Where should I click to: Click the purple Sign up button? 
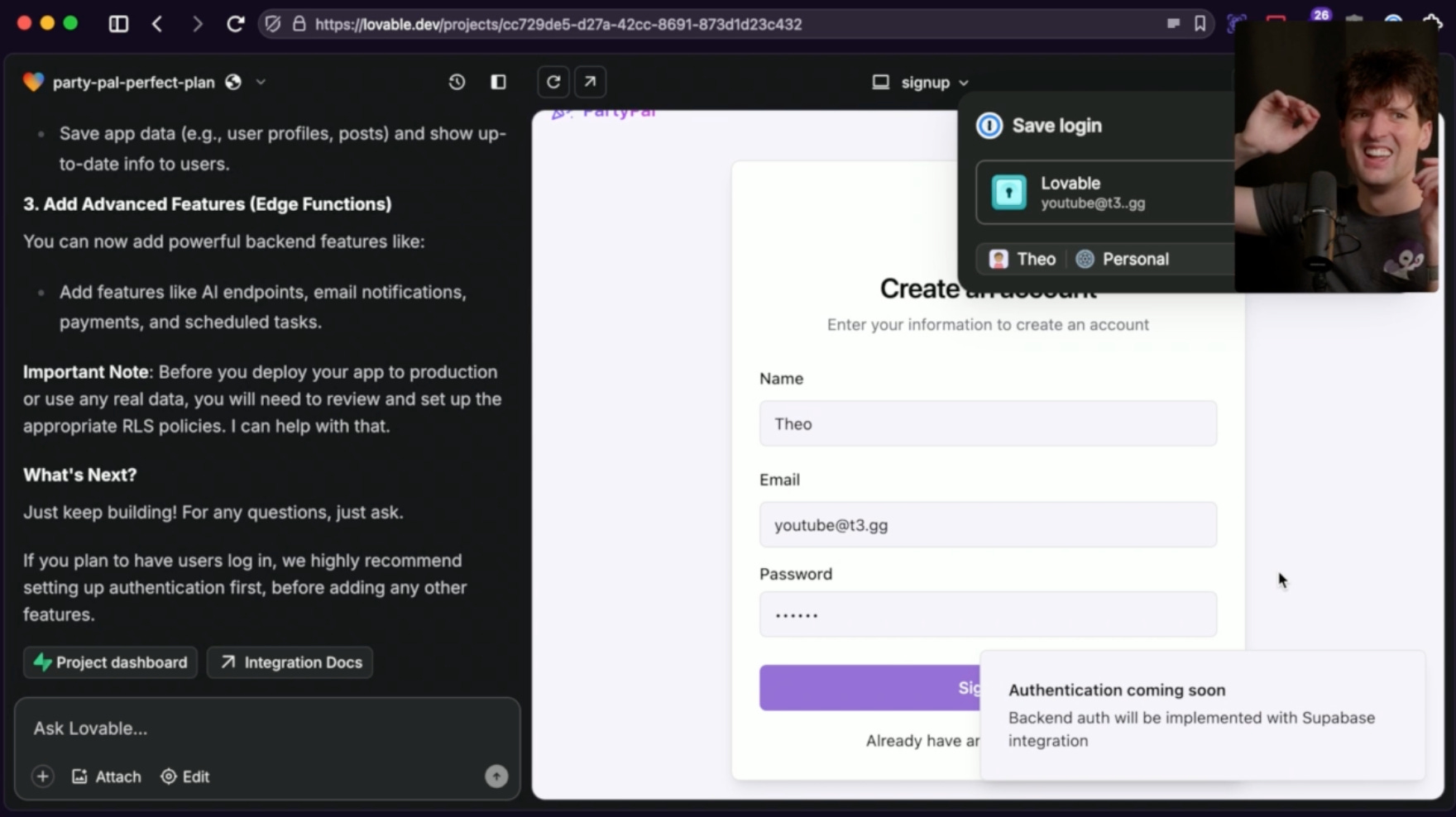(x=869, y=688)
